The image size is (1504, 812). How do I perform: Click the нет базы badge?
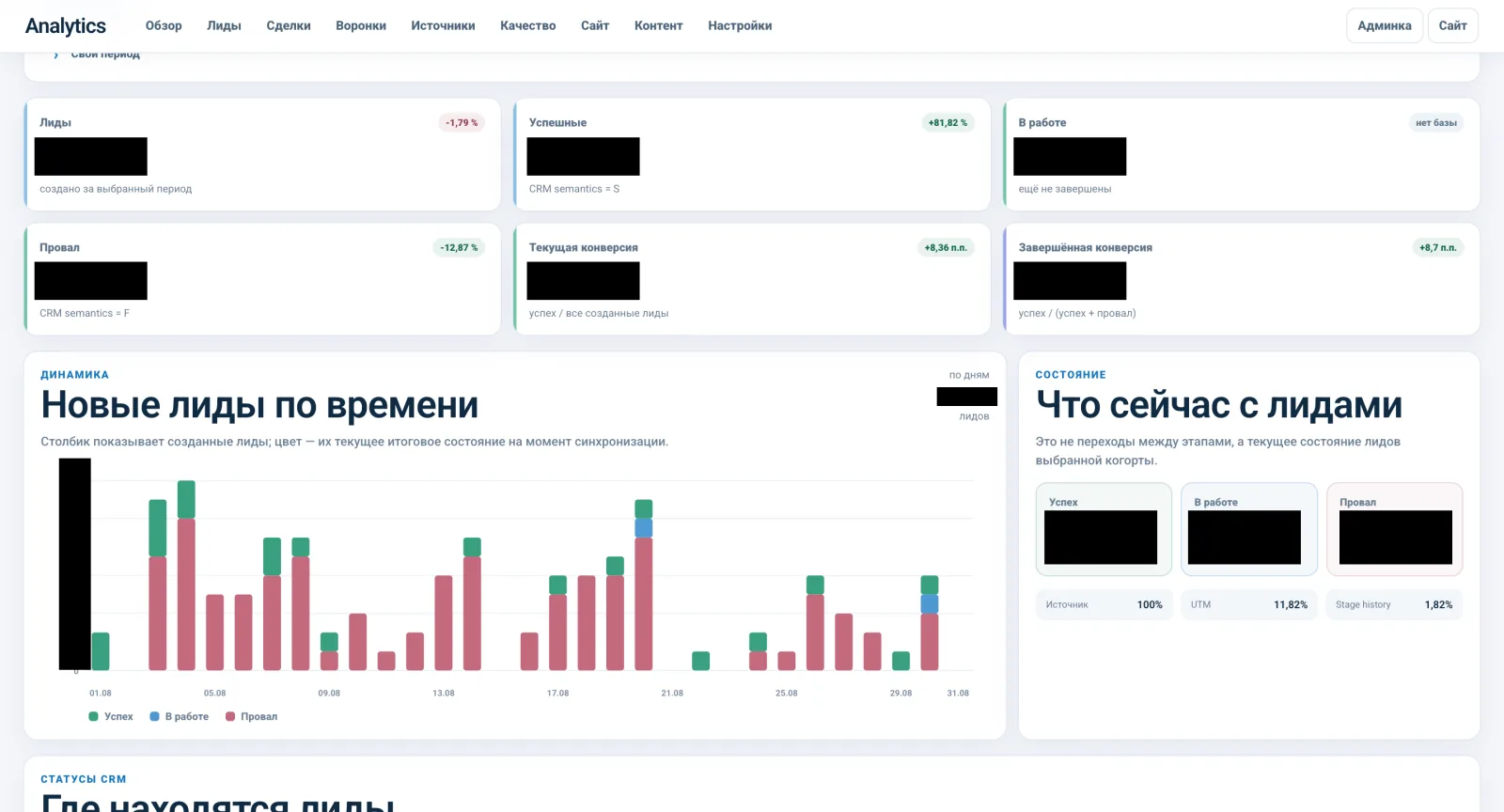click(1436, 122)
